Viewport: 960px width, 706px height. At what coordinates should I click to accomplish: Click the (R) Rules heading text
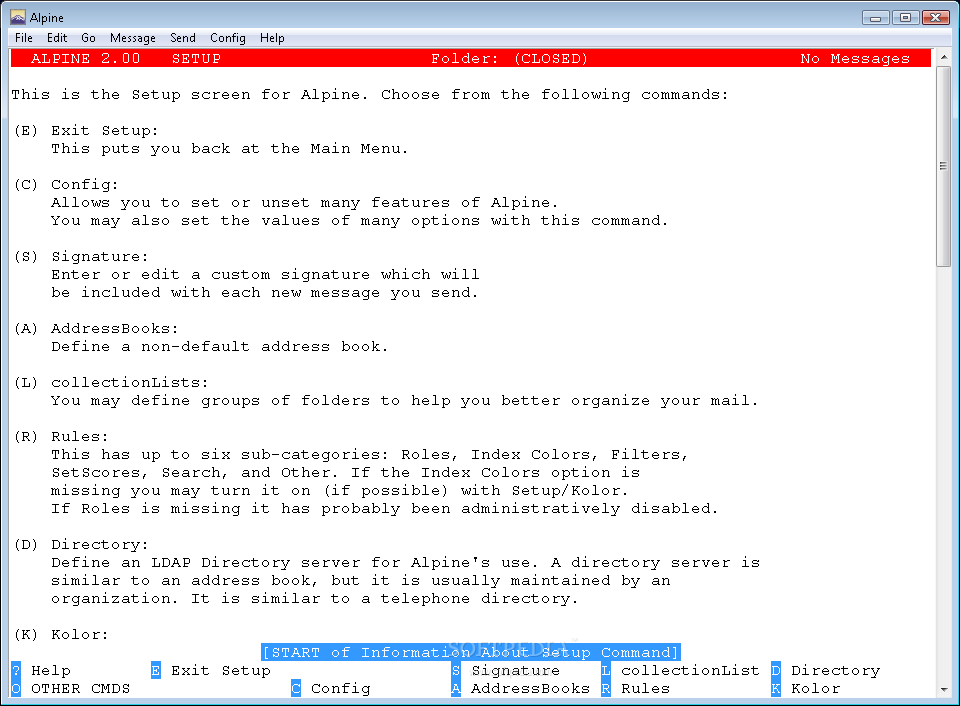(61, 437)
